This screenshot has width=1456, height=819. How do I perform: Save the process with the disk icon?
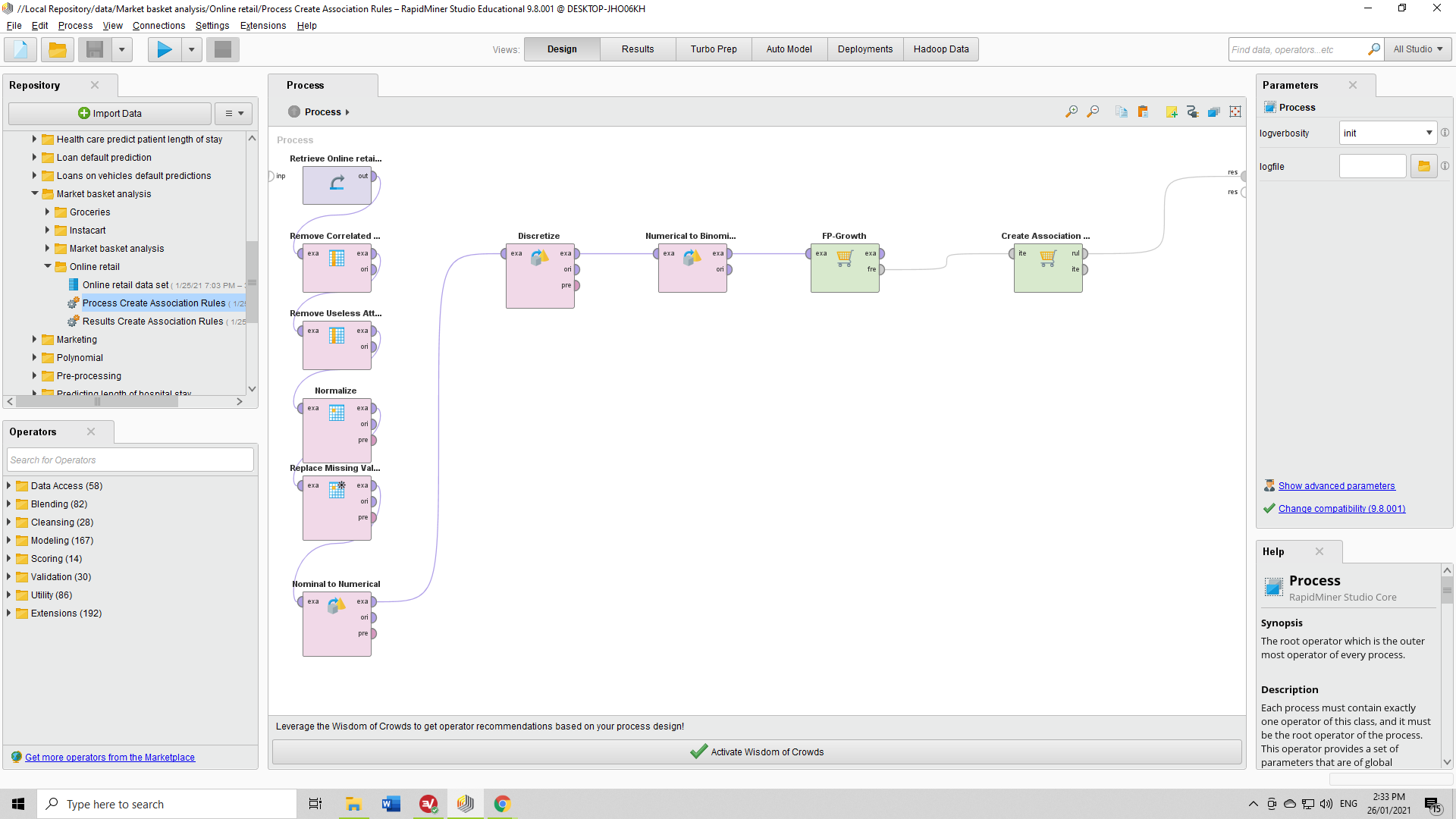coord(95,50)
